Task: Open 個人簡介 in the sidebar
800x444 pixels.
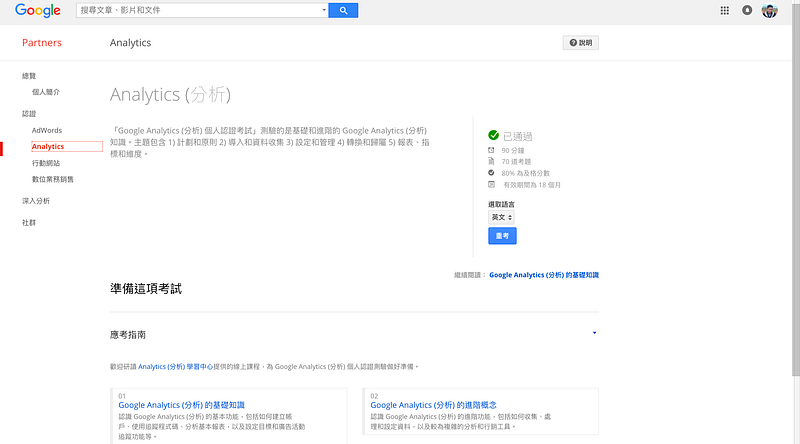Action: click(x=46, y=92)
